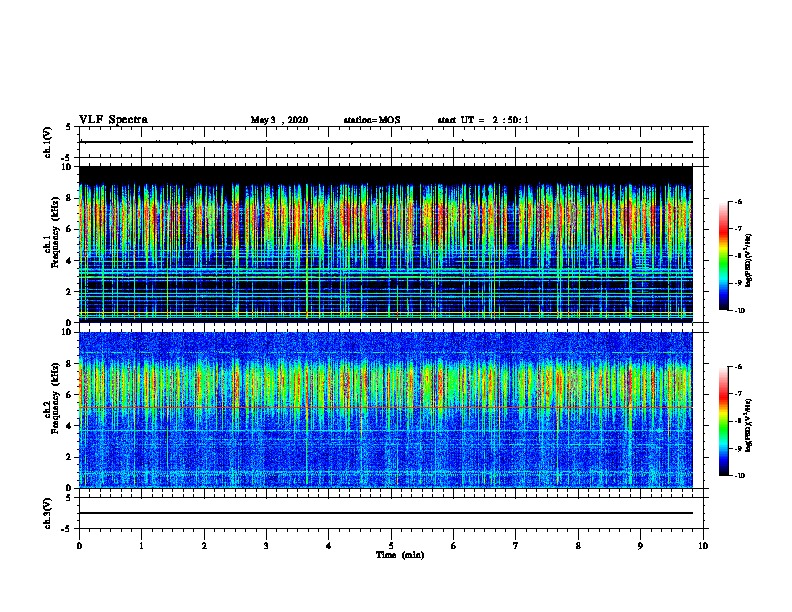Screen dimensions: 792x612
Task: Click the ch.1 "Frequency (kHz)" axis label
Action: [x=56, y=233]
